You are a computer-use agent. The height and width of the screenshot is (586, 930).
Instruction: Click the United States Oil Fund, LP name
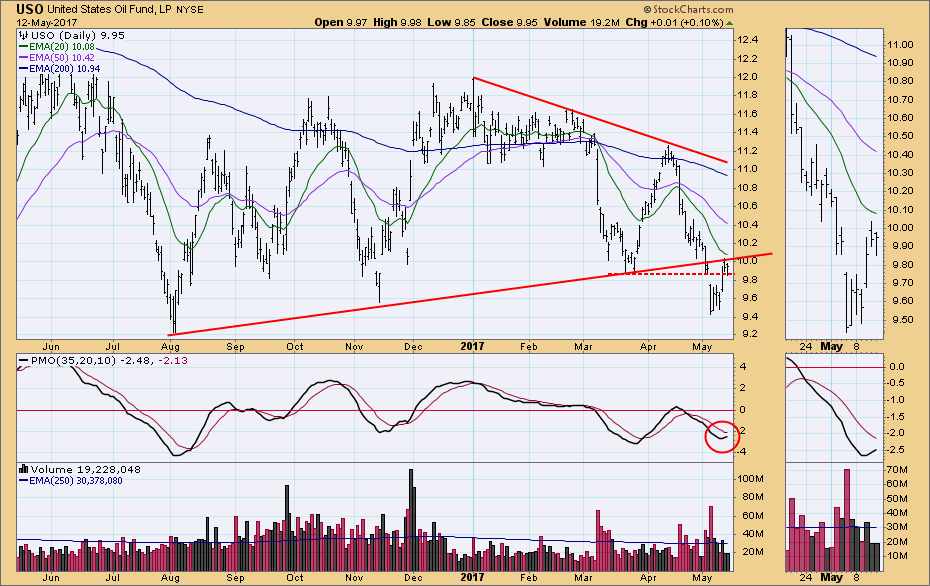(x=110, y=9)
